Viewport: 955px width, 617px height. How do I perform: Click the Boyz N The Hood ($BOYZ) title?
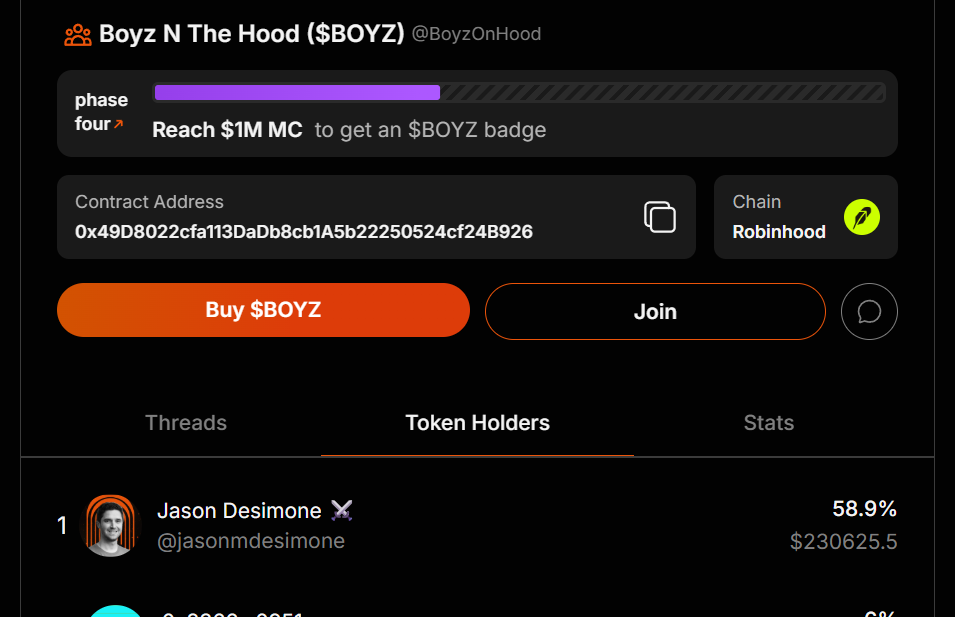coord(252,33)
